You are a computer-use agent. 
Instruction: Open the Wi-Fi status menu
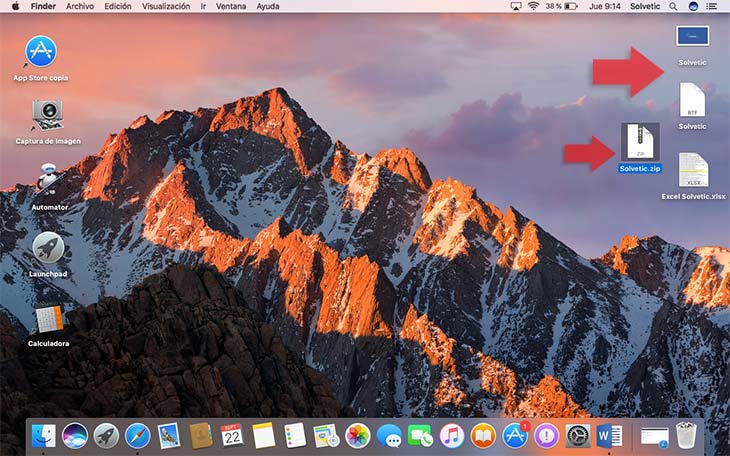click(x=534, y=6)
